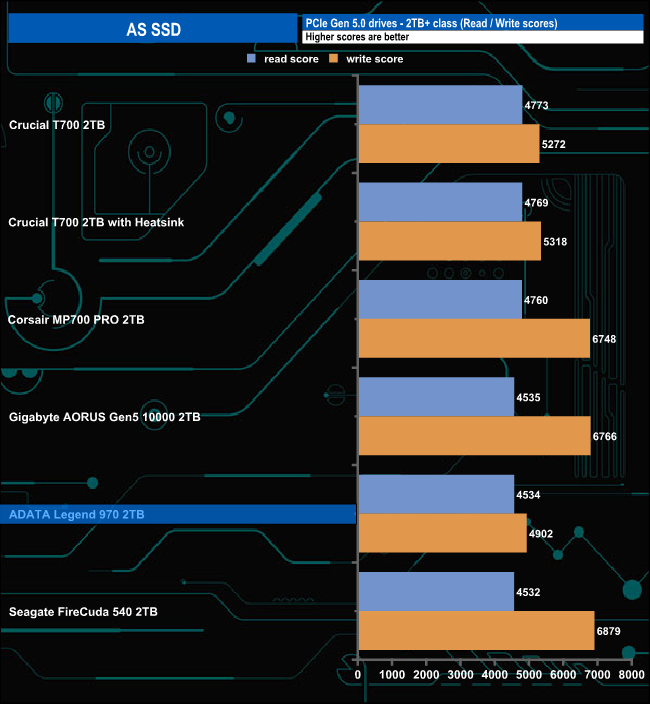Viewport: 650px width, 704px height.
Task: Click the 6766 write value
Action: [605, 436]
